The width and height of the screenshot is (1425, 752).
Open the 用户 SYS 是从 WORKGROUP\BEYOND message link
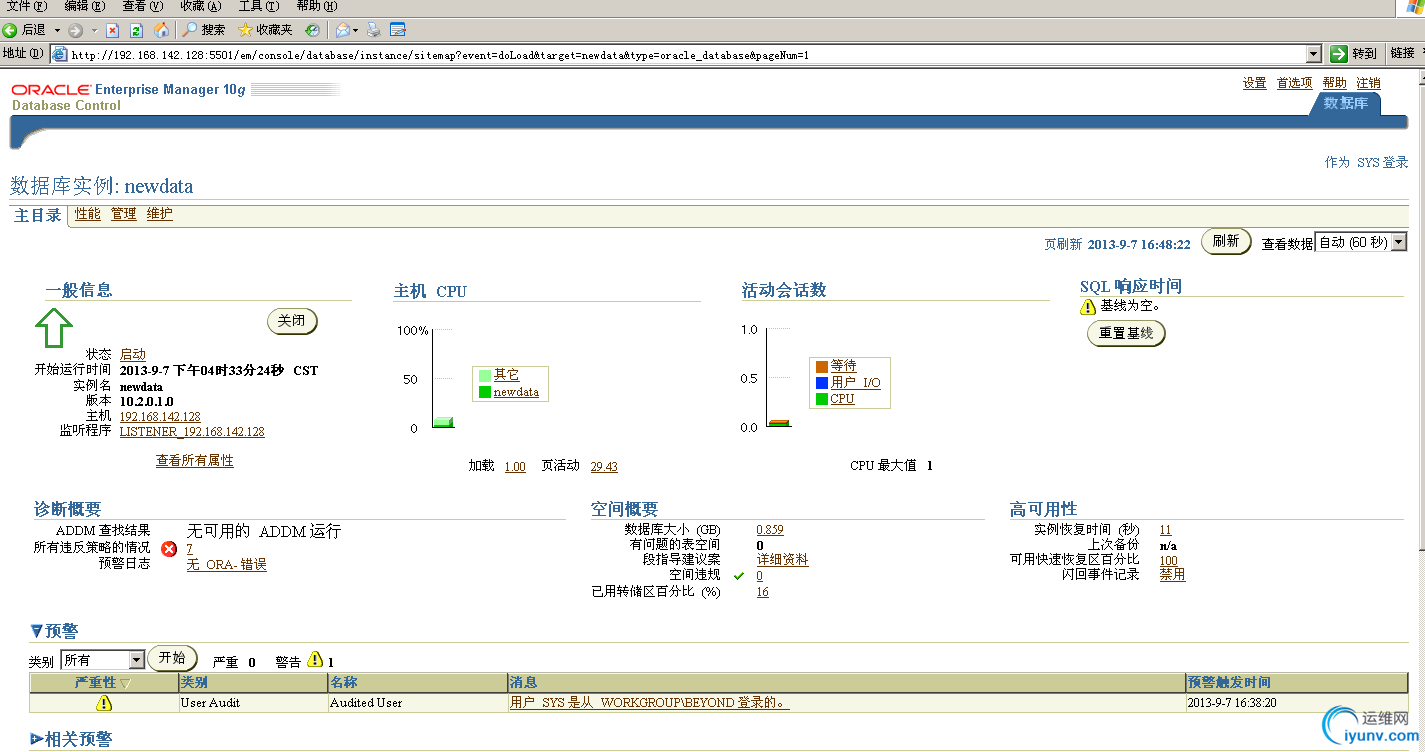[x=650, y=703]
